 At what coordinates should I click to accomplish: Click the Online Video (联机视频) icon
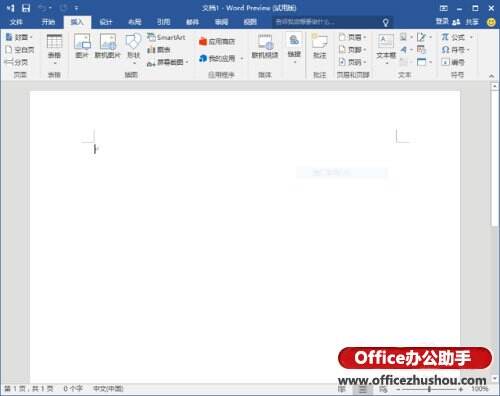(x=265, y=46)
